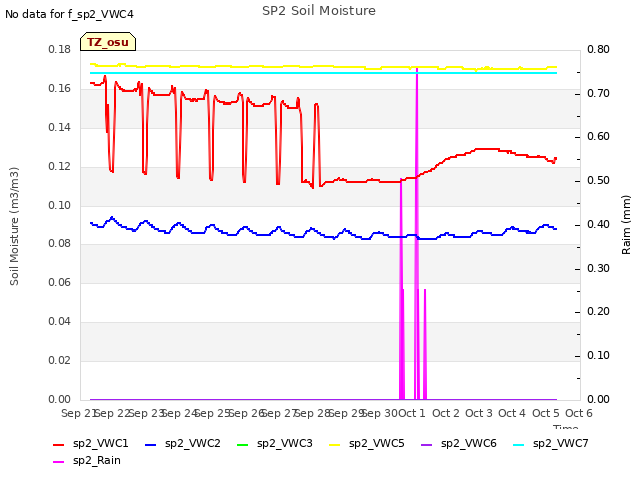Click the Oct 1 x-axis date label
Screen dimensions: 640x480
[x=412, y=413]
